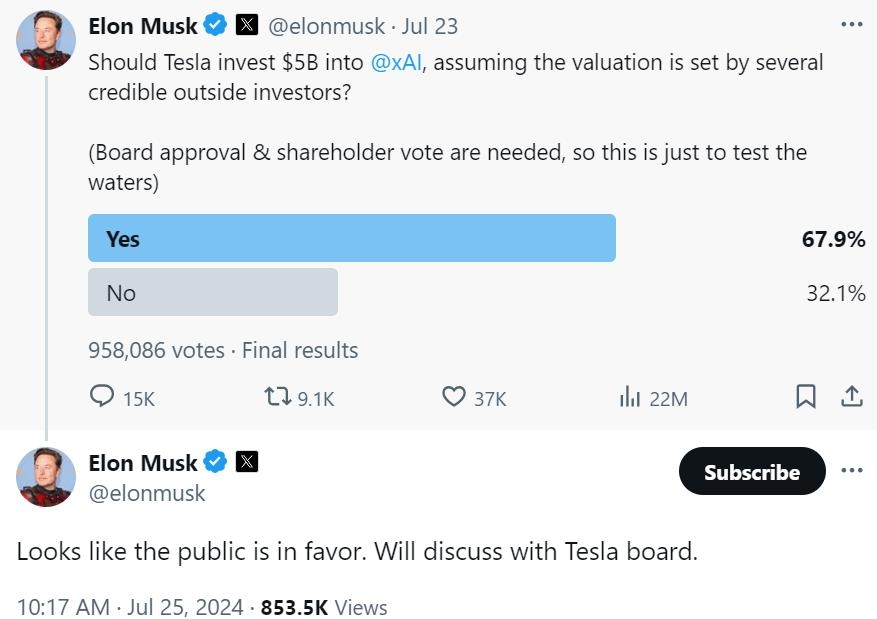
Task: Open Elon Musk avatar on reply tweet
Action: coord(46,477)
